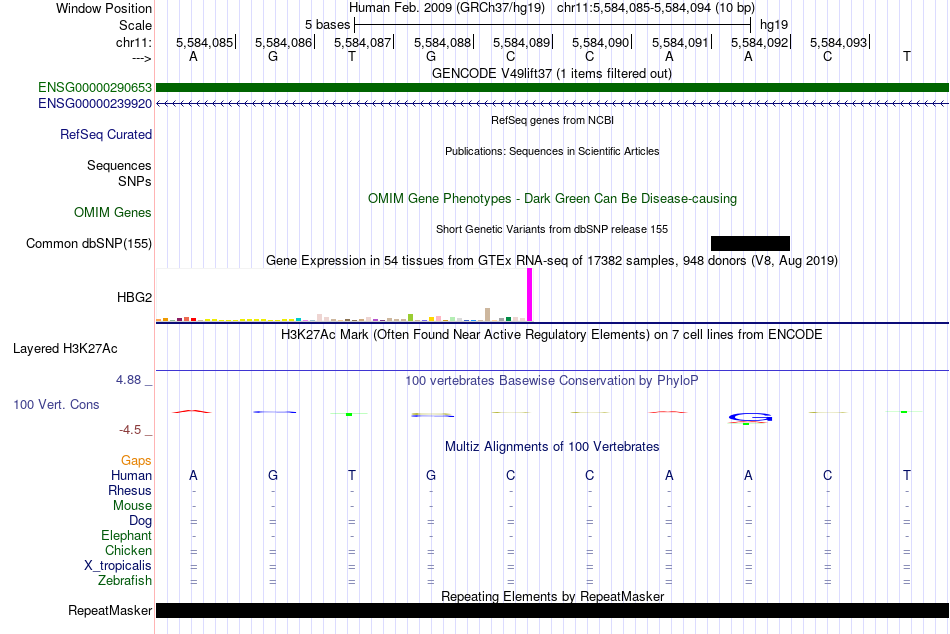Click the RepeatMasker track label
The width and height of the screenshot is (950, 634).
[x=110, y=610]
